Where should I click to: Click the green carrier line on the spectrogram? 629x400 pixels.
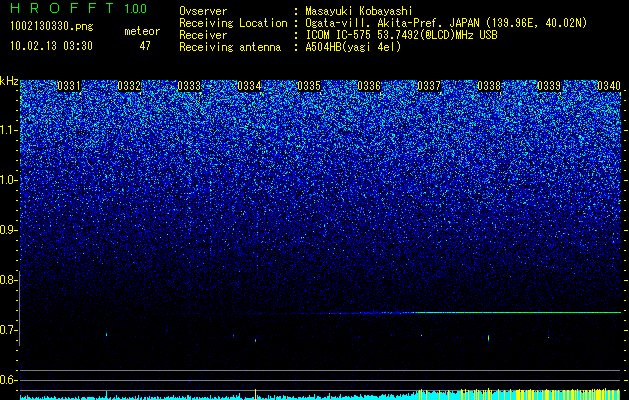517,312
